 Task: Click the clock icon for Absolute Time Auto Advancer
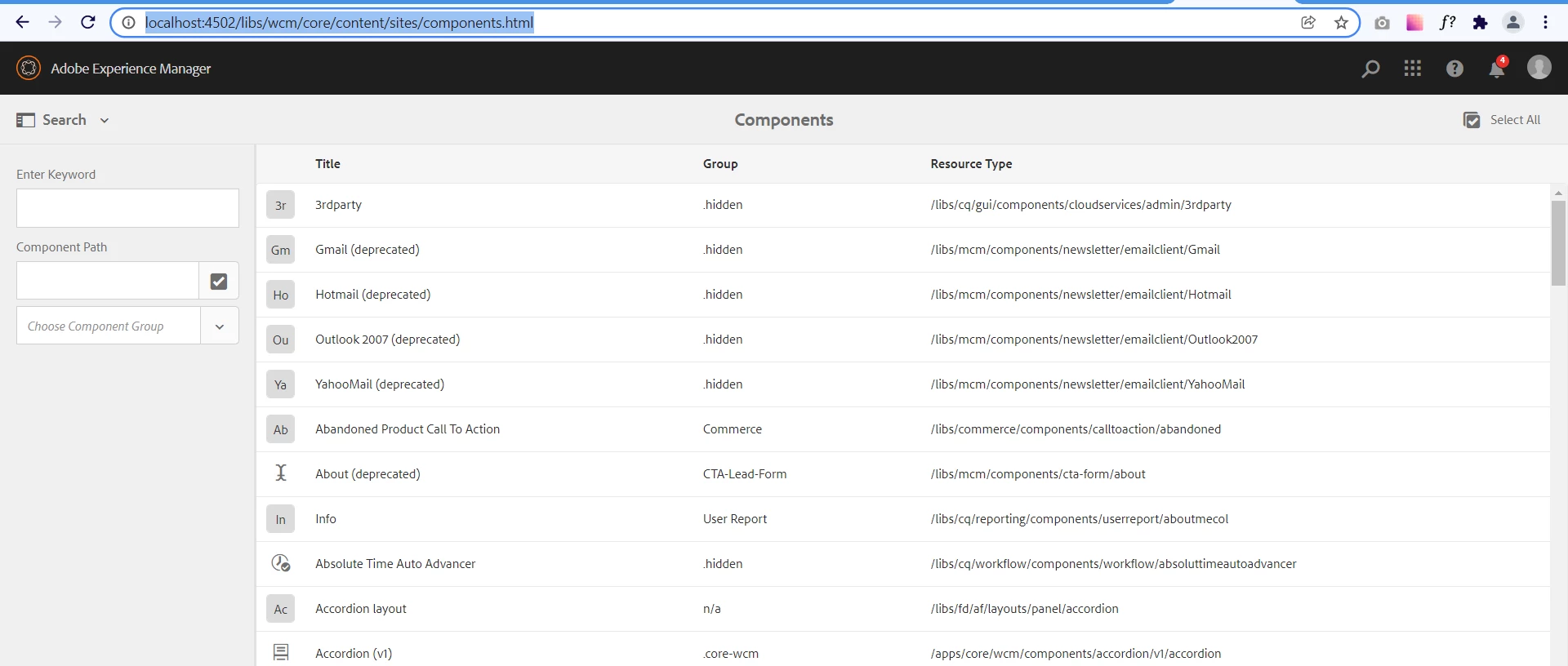click(280, 563)
